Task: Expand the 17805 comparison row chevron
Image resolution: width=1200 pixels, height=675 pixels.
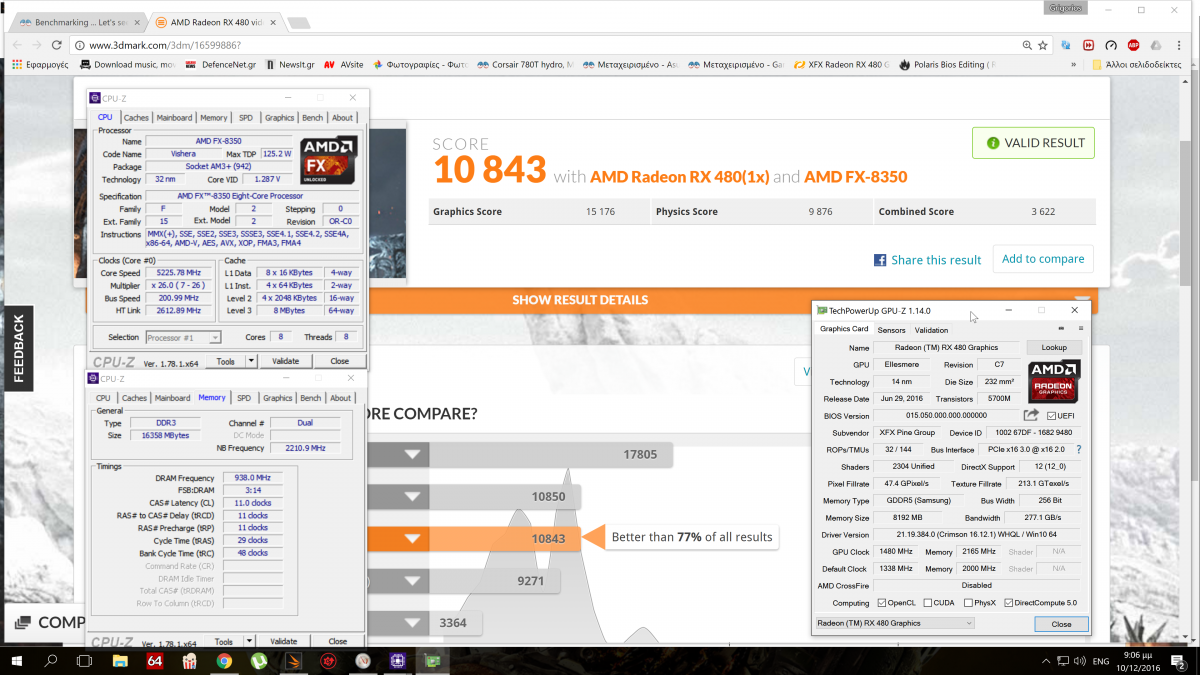Action: 412,455
